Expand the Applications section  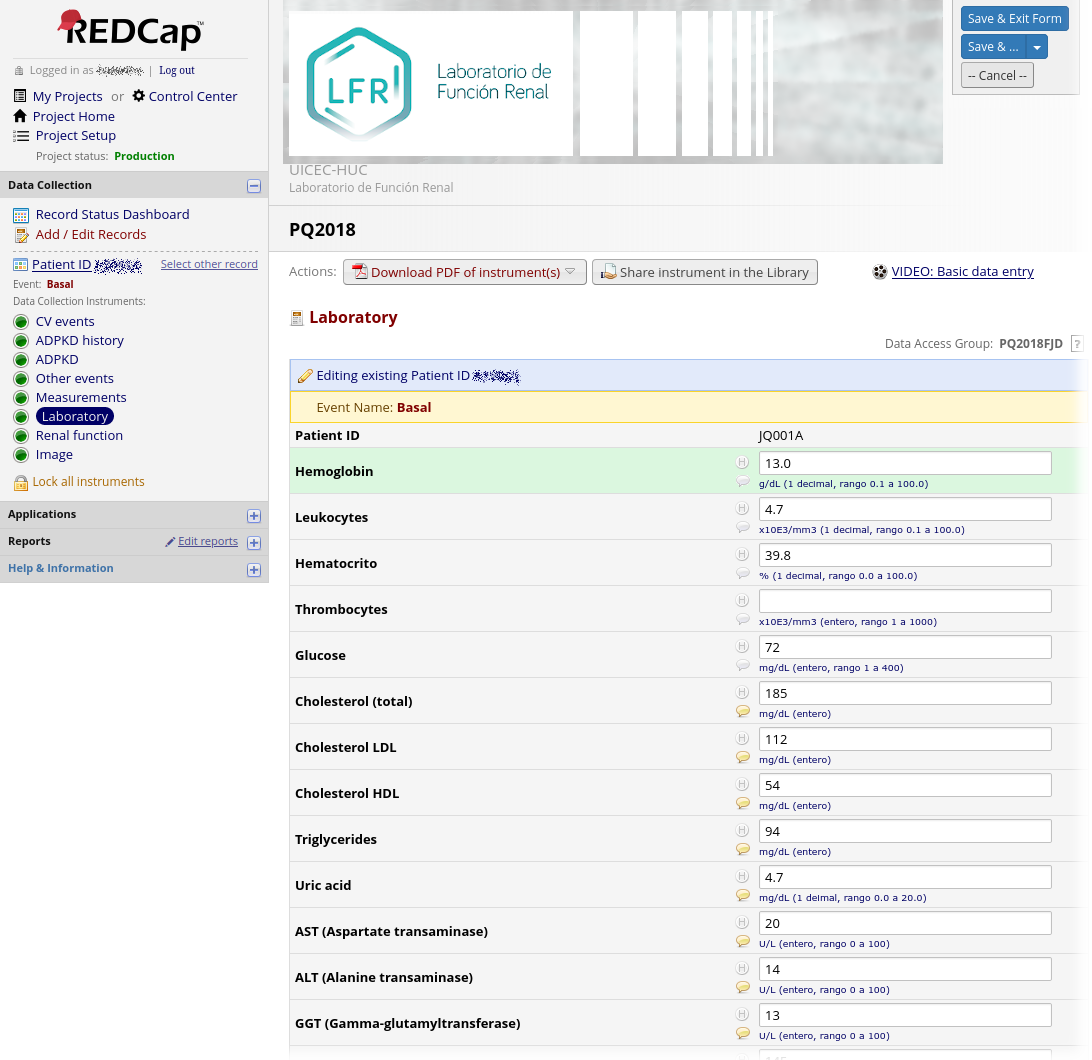tap(254, 516)
